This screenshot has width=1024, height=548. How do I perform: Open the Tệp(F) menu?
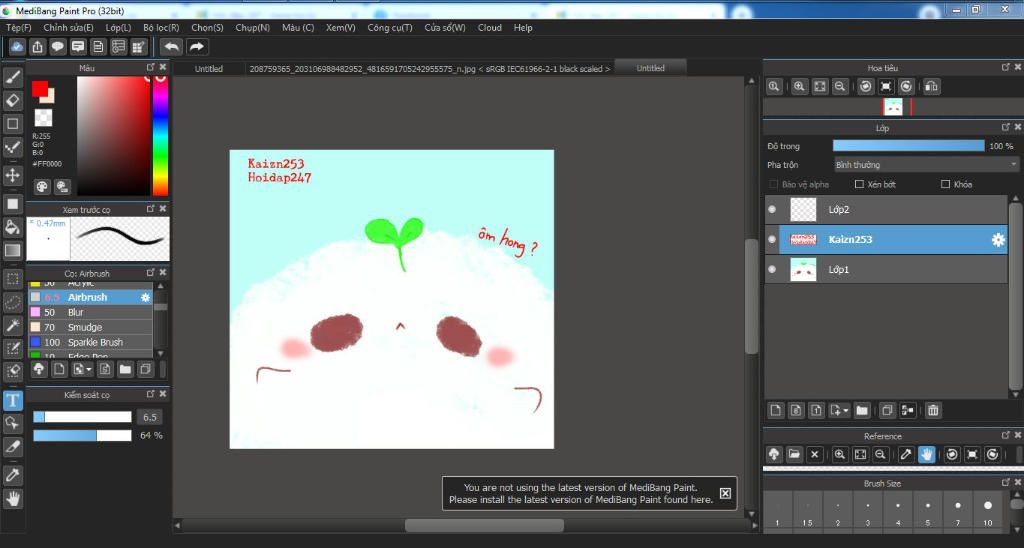coord(18,27)
